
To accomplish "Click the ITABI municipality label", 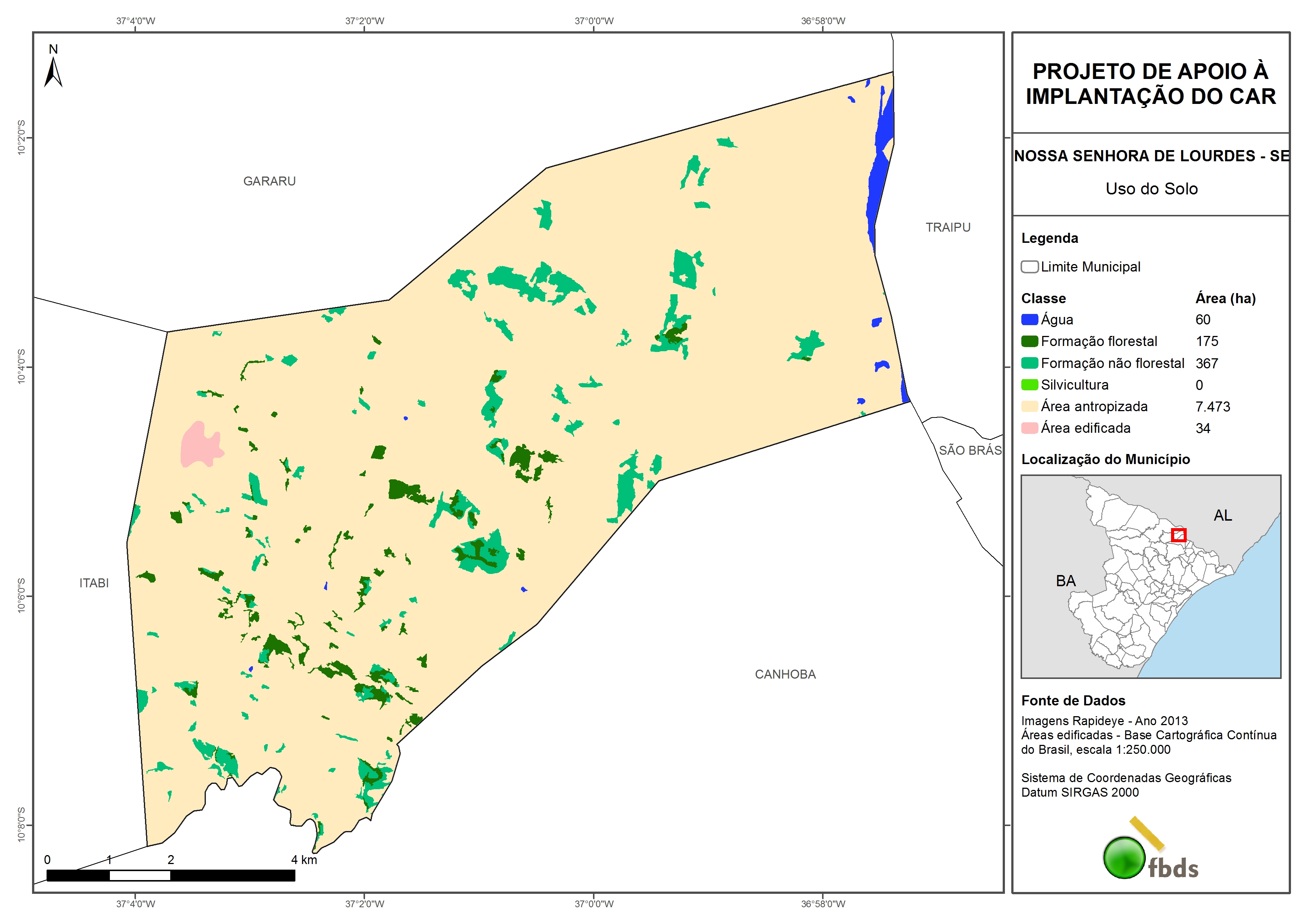I will [x=94, y=583].
